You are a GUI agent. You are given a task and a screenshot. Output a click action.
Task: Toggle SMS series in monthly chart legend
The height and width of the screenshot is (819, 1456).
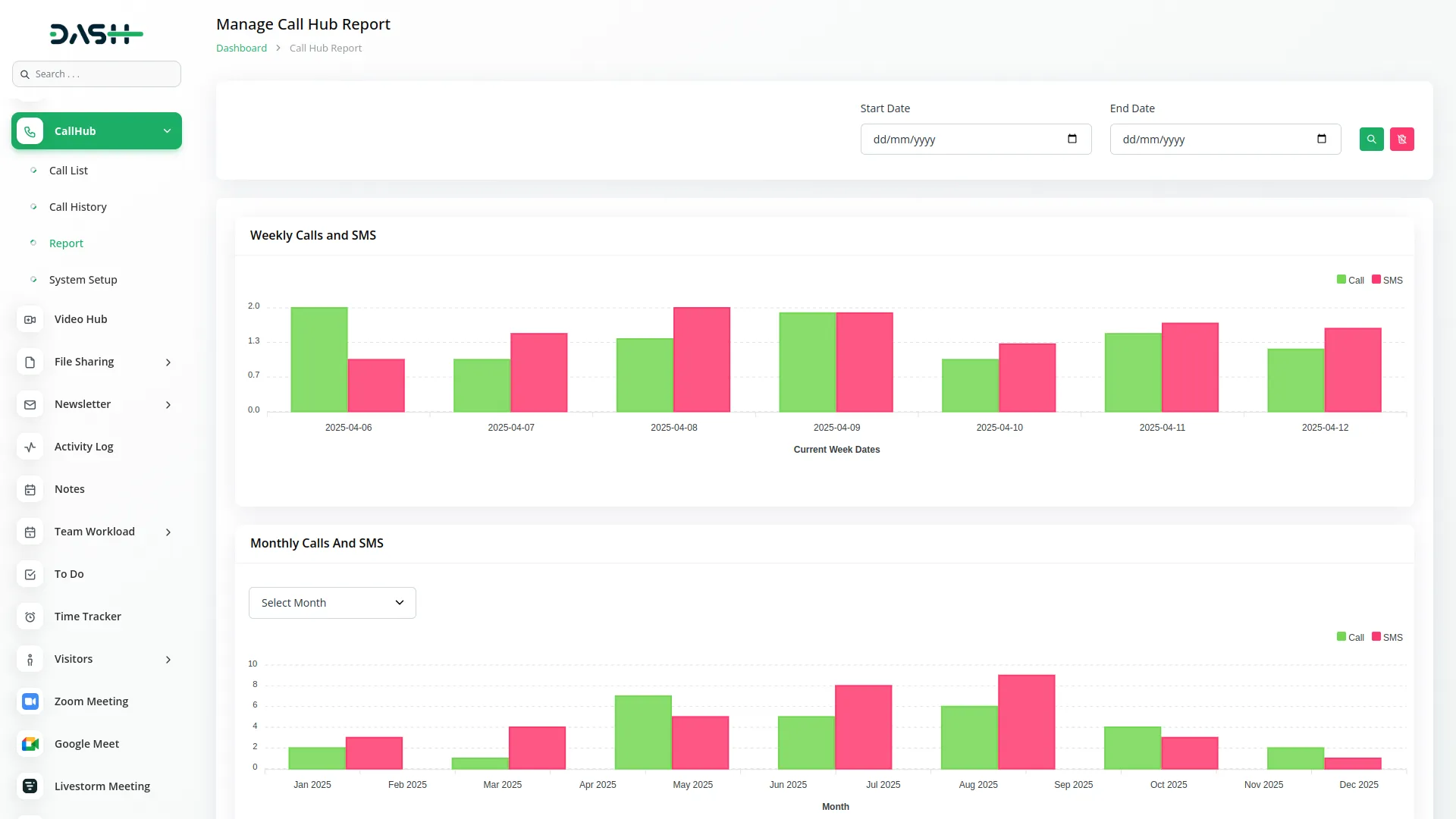pyautogui.click(x=1387, y=637)
